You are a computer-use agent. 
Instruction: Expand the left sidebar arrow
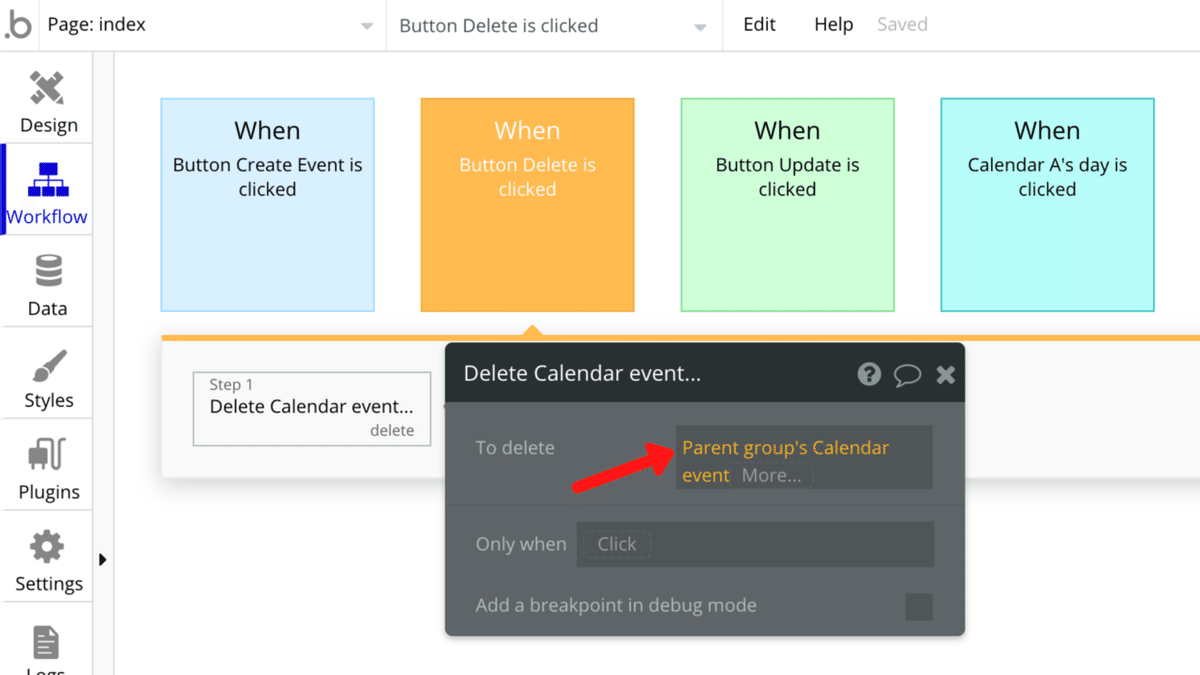point(102,560)
